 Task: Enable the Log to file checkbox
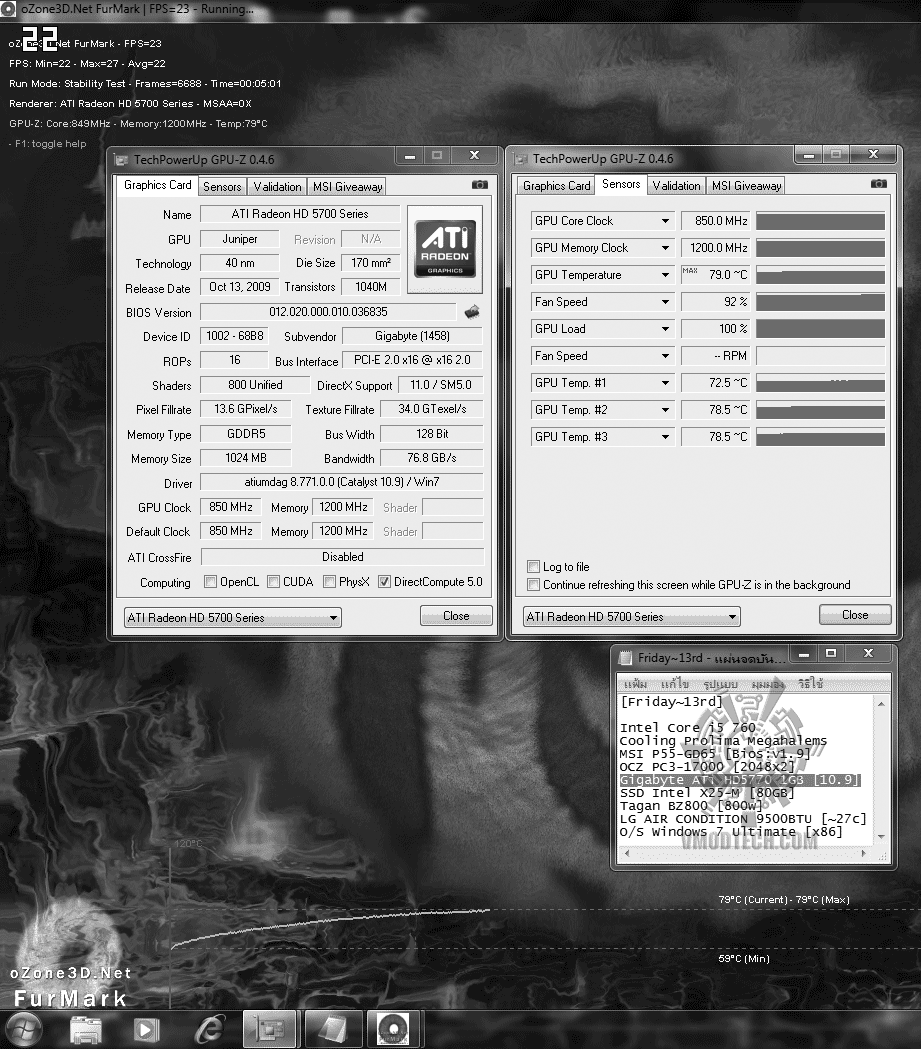534,567
